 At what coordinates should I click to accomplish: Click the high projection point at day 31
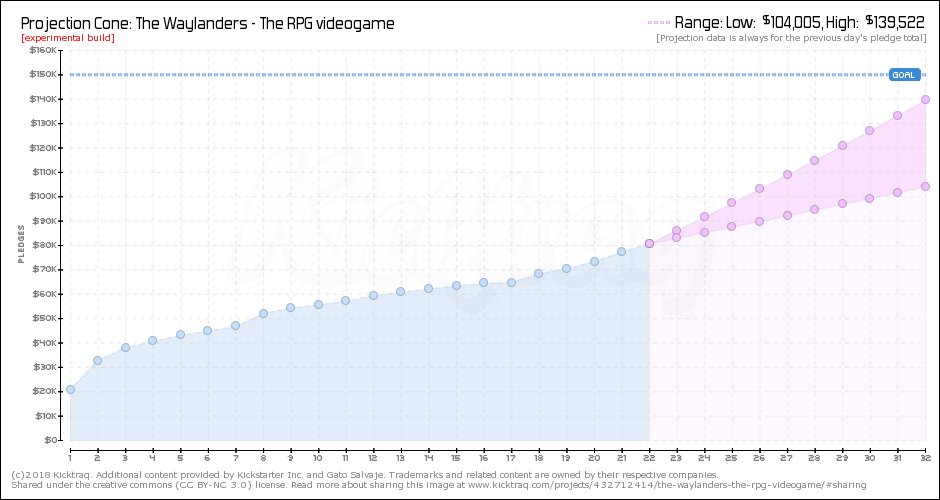coord(897,115)
